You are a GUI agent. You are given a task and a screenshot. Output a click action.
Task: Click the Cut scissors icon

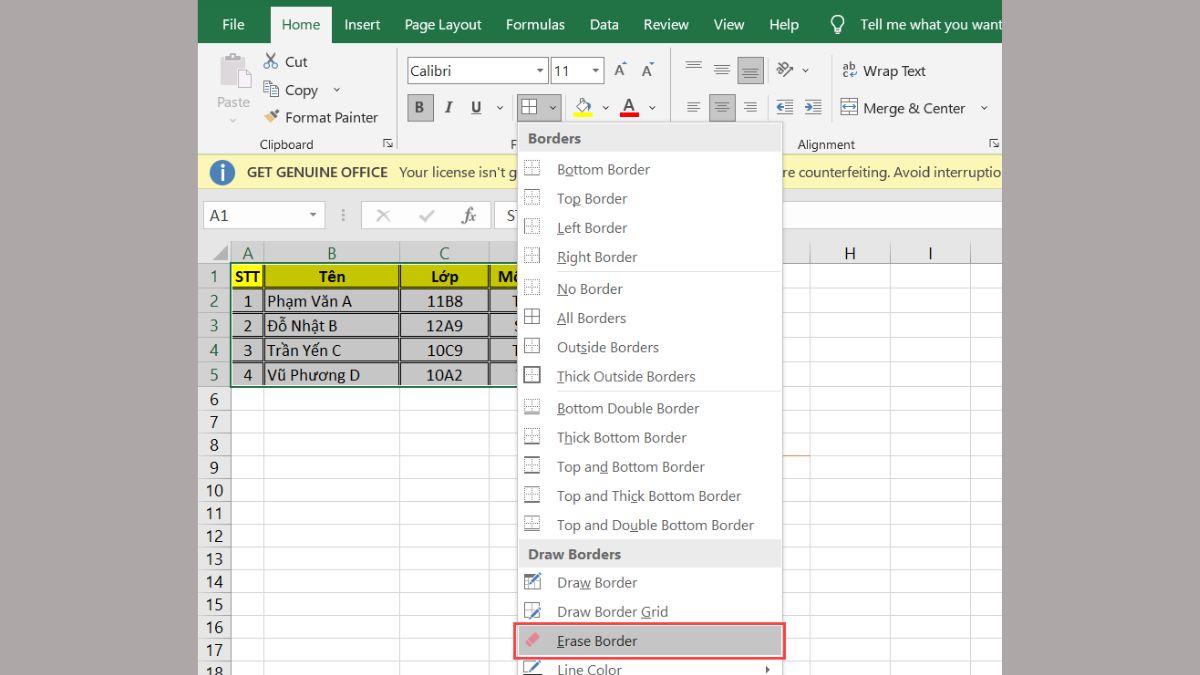[x=271, y=61]
